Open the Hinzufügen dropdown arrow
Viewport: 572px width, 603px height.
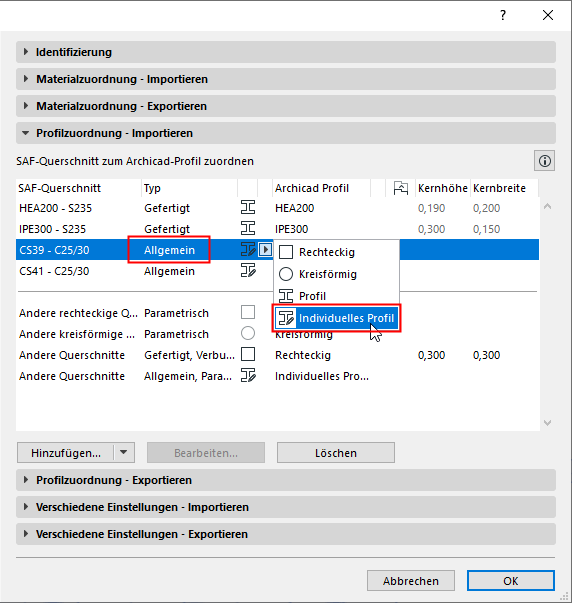pyautogui.click(x=124, y=452)
